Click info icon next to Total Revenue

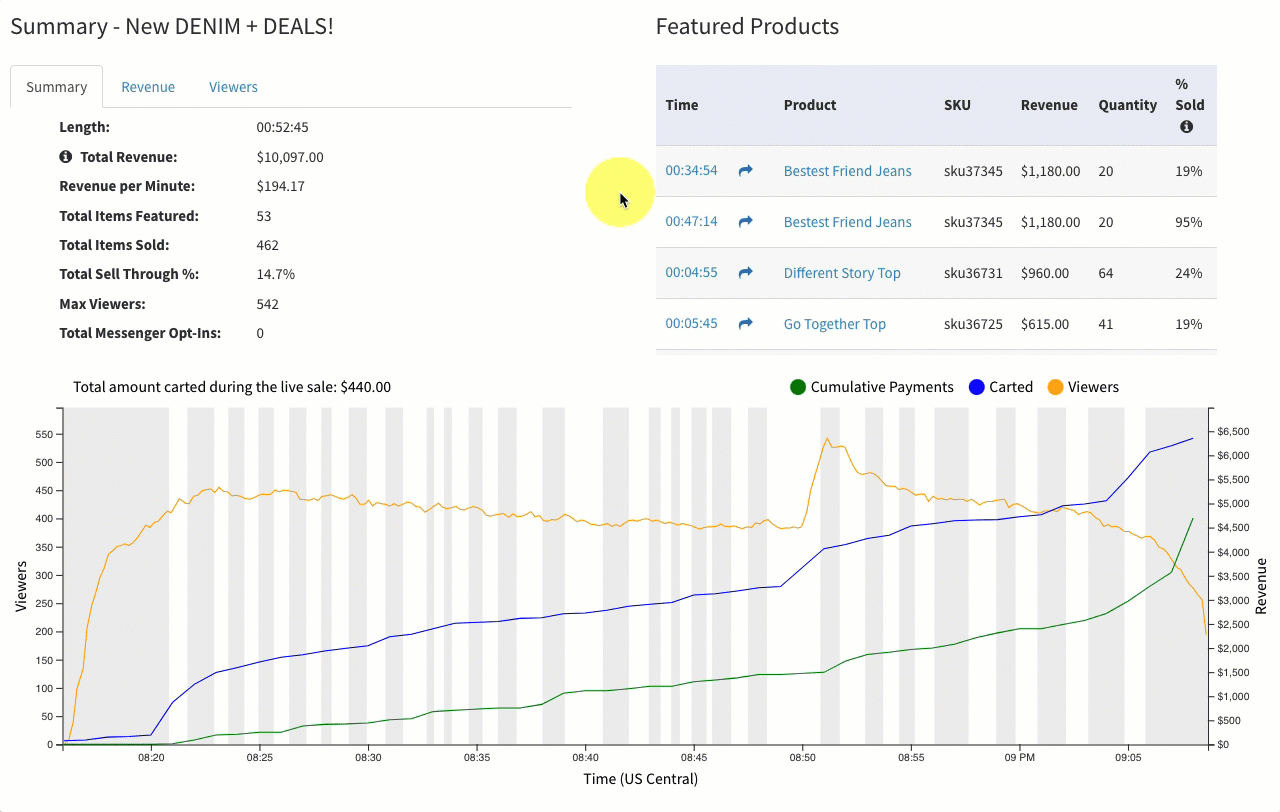tap(66, 157)
